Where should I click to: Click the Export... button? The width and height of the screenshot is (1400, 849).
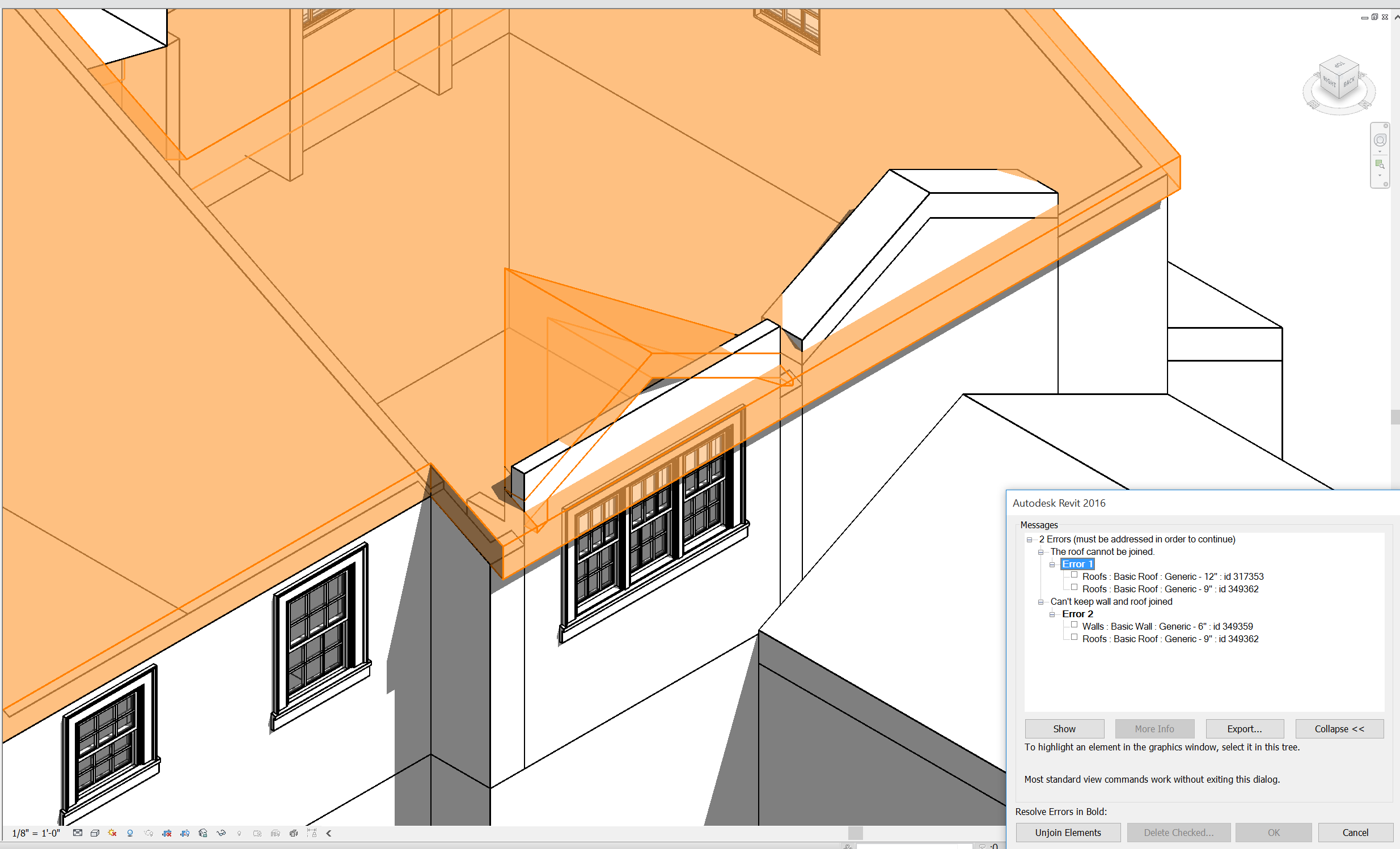point(1243,729)
